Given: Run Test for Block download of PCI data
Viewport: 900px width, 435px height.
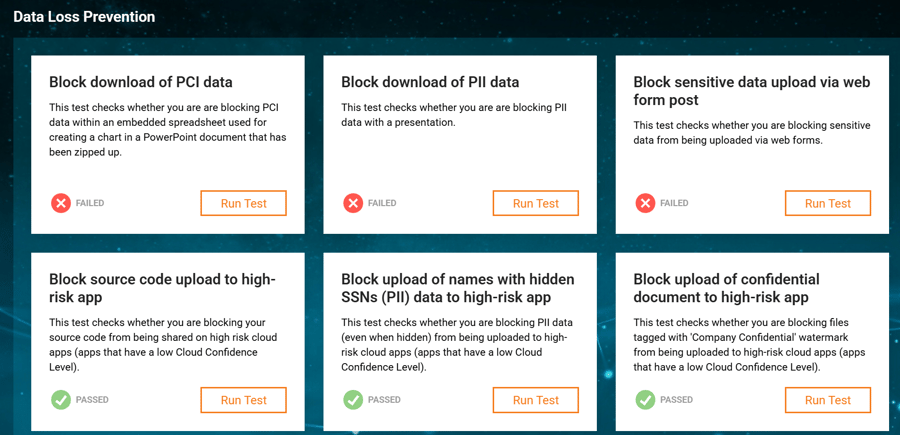Looking at the screenshot, I should [243, 203].
